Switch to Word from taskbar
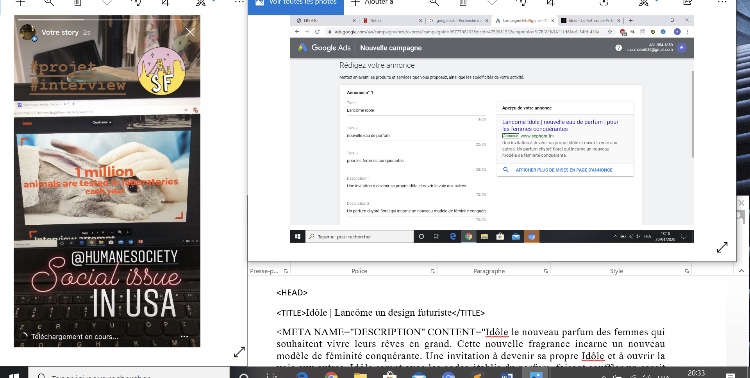The width and height of the screenshot is (750, 378). click(x=507, y=376)
